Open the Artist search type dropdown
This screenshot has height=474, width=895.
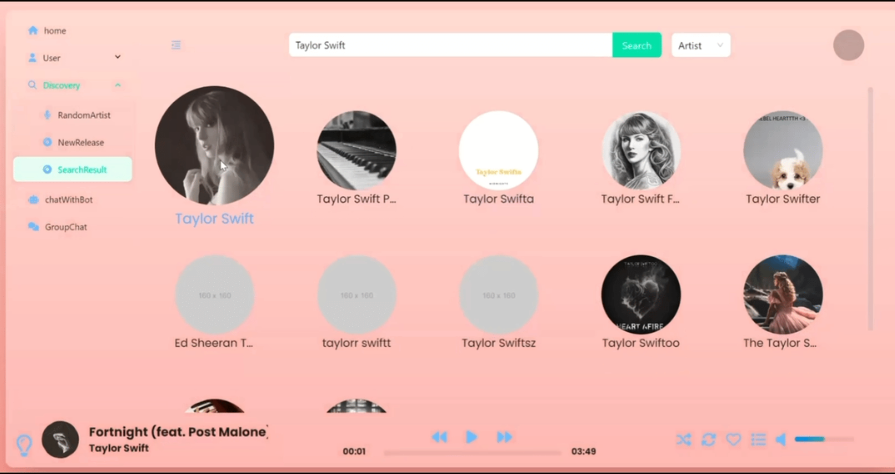point(701,45)
